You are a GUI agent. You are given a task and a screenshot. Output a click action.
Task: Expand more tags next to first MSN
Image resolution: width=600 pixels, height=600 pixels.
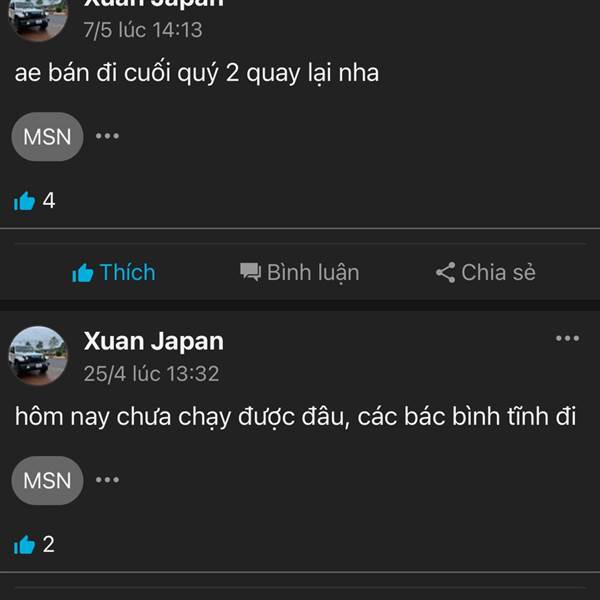coord(108,136)
